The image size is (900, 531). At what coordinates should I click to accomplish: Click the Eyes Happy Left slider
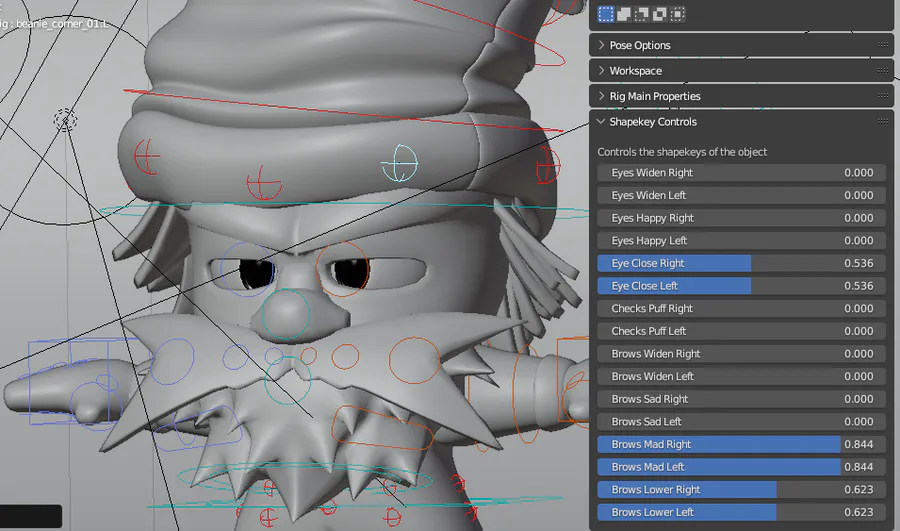[742, 241]
